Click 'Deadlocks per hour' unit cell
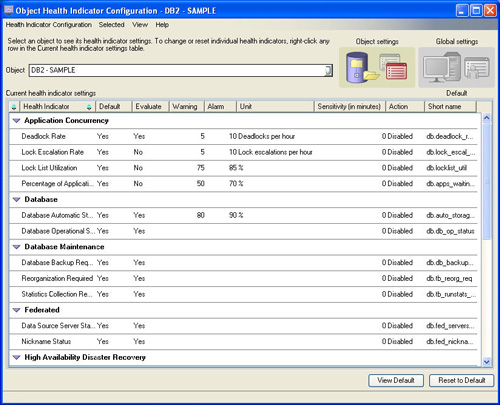 click(266, 136)
